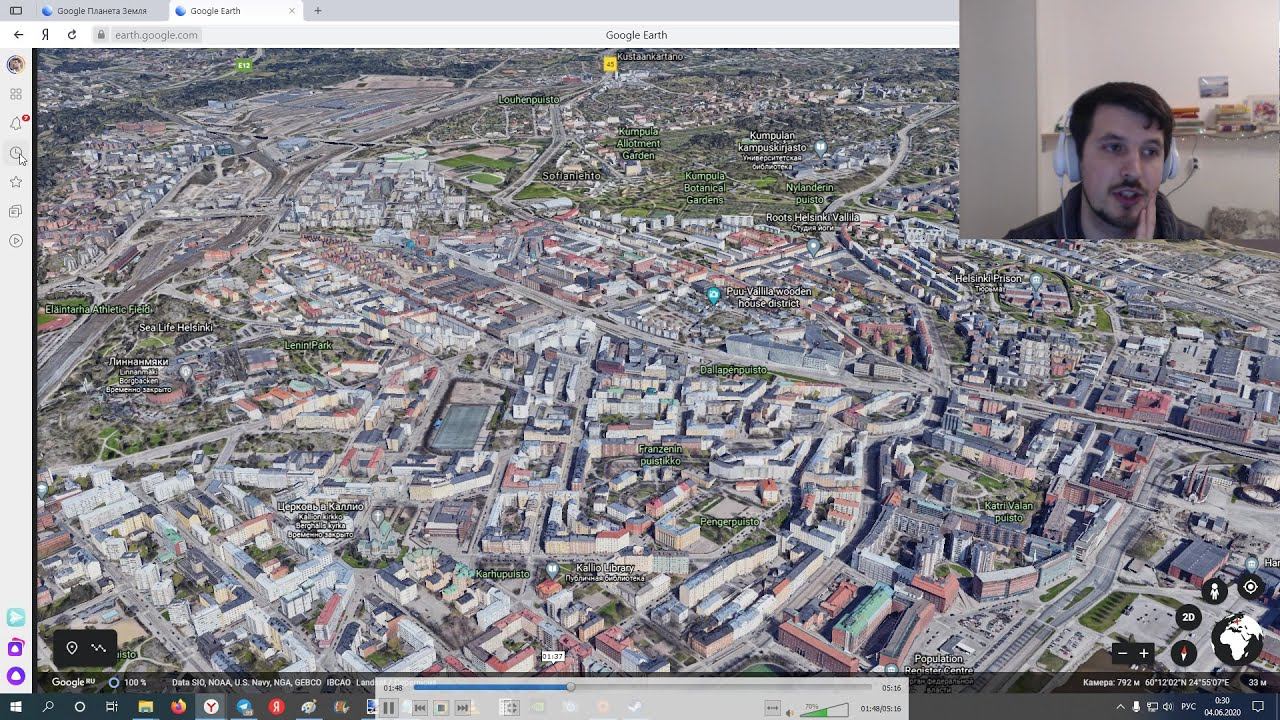This screenshot has width=1280, height=720.
Task: Toggle player fullscreen button
Action: point(509,708)
